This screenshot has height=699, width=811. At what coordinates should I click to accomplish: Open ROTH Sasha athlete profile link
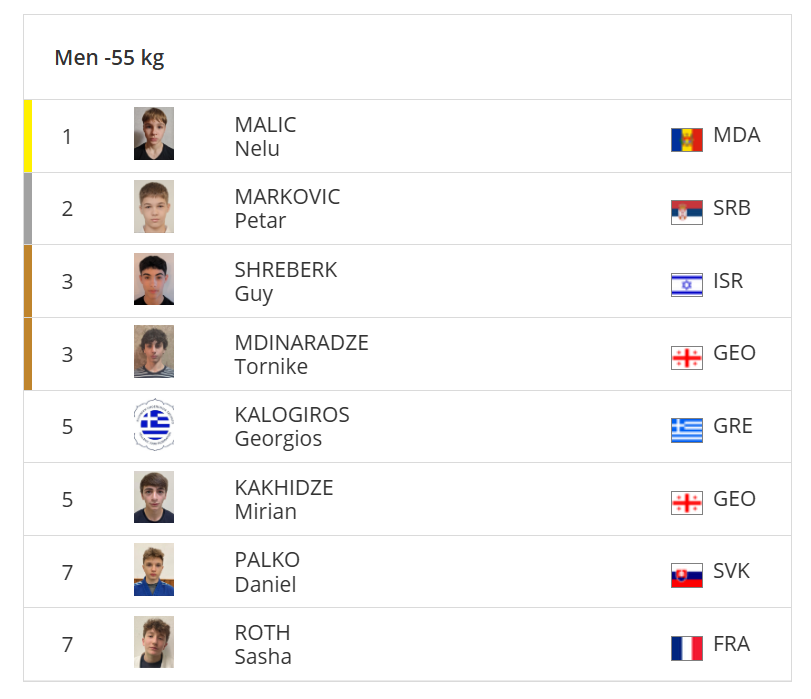(x=263, y=645)
